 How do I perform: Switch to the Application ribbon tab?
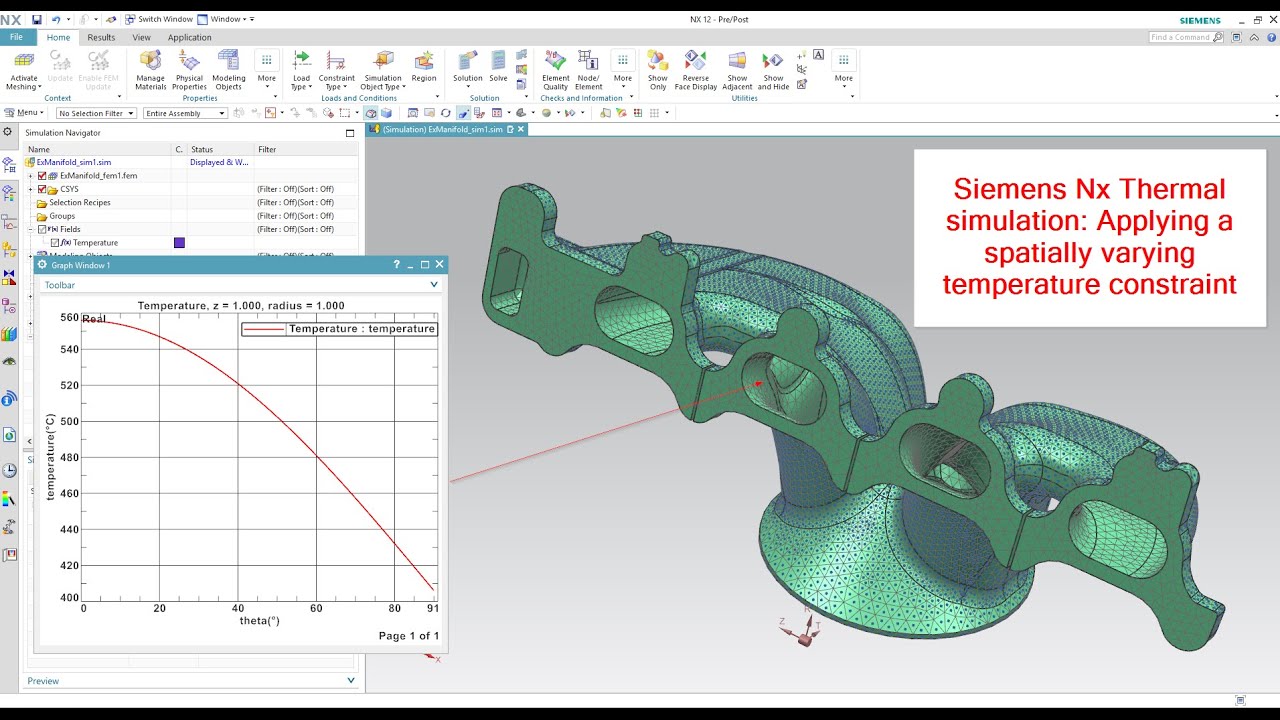[189, 37]
